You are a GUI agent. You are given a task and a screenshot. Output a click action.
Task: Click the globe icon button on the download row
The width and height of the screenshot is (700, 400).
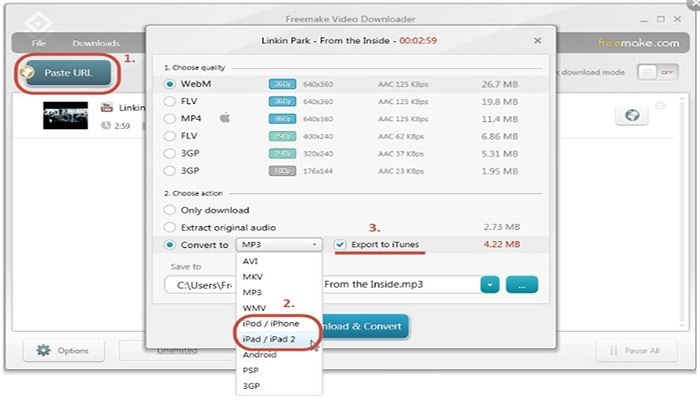pos(632,115)
